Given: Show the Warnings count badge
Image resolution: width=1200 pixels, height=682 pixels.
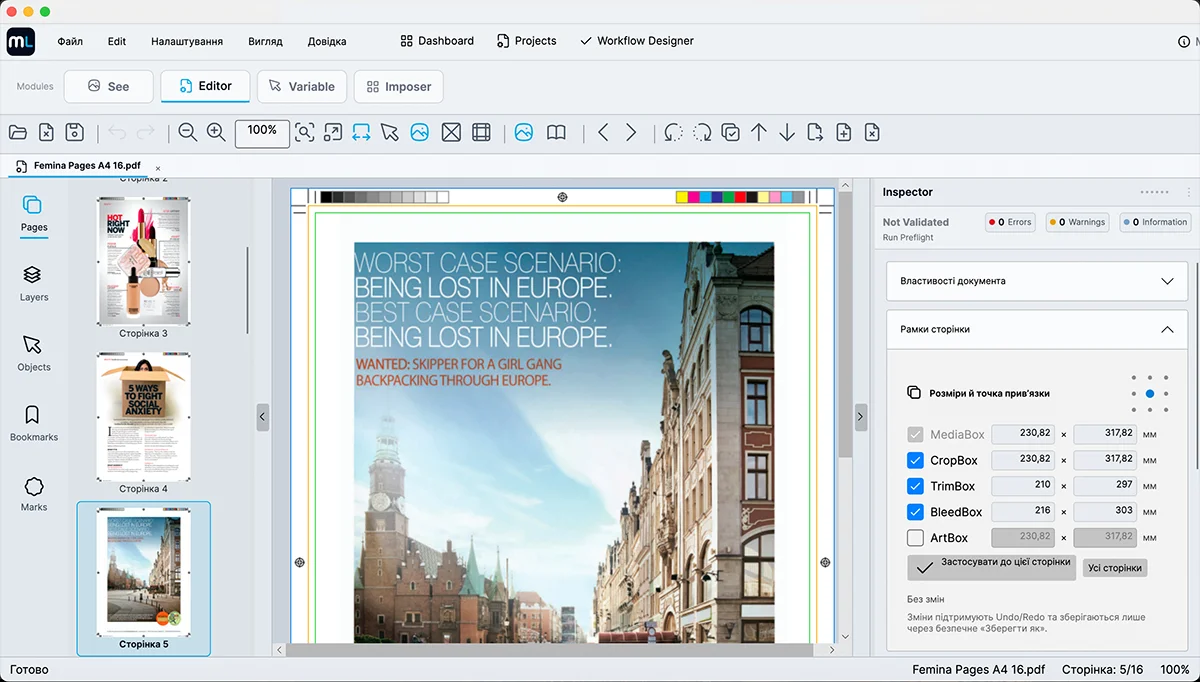Looking at the screenshot, I should pyautogui.click(x=1078, y=222).
